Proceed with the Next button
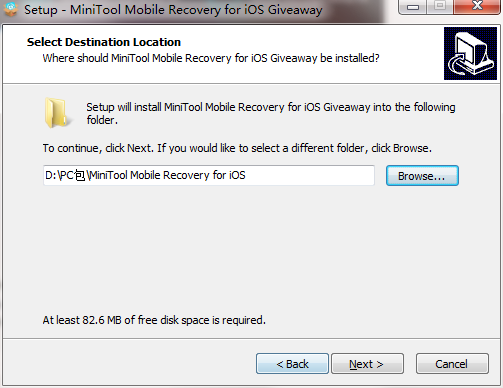 pos(367,364)
